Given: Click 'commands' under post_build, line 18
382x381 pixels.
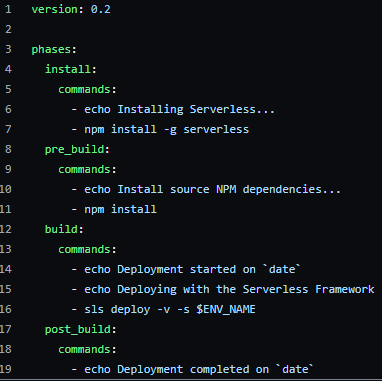Looking at the screenshot, I should coord(84,349).
